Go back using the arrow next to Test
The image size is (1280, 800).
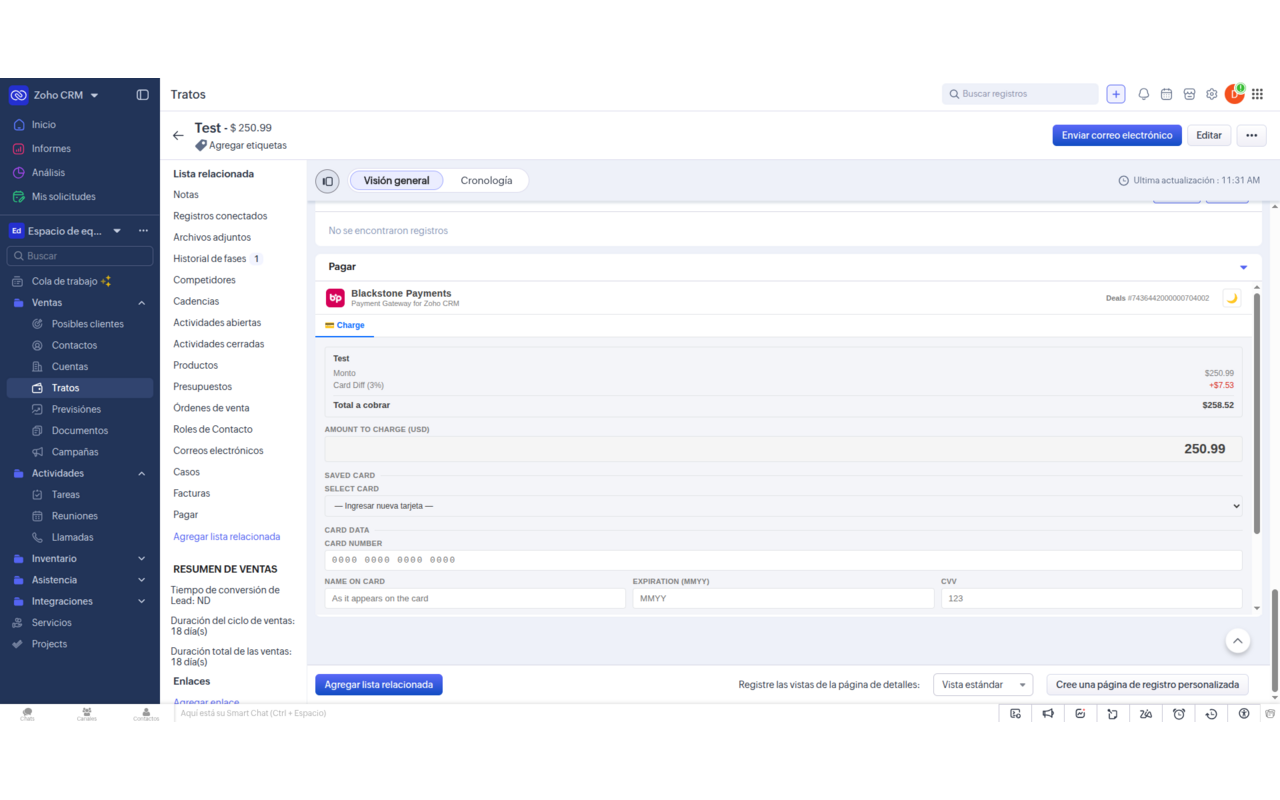(178, 135)
